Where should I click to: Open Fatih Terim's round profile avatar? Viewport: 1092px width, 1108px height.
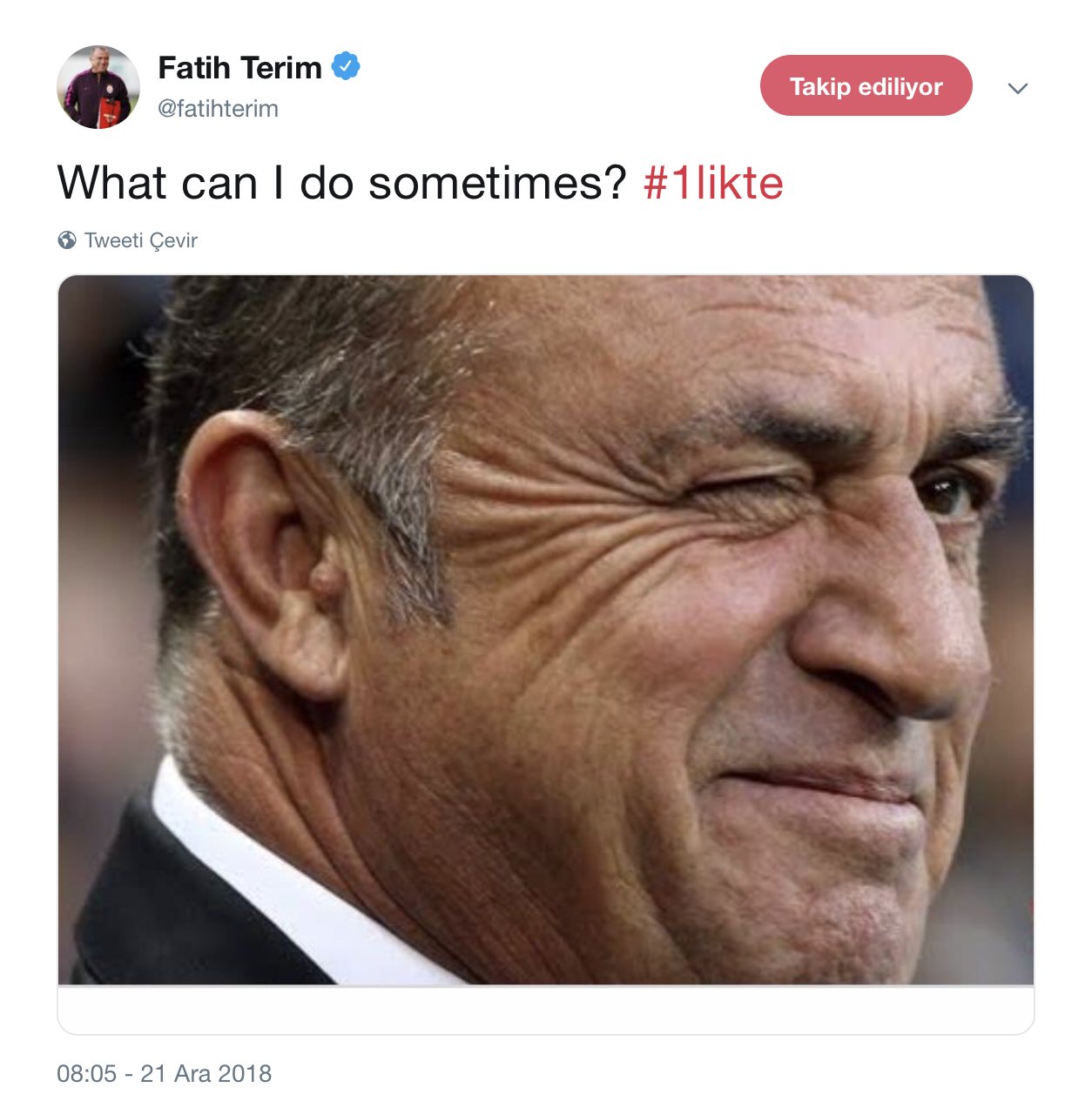click(x=98, y=87)
